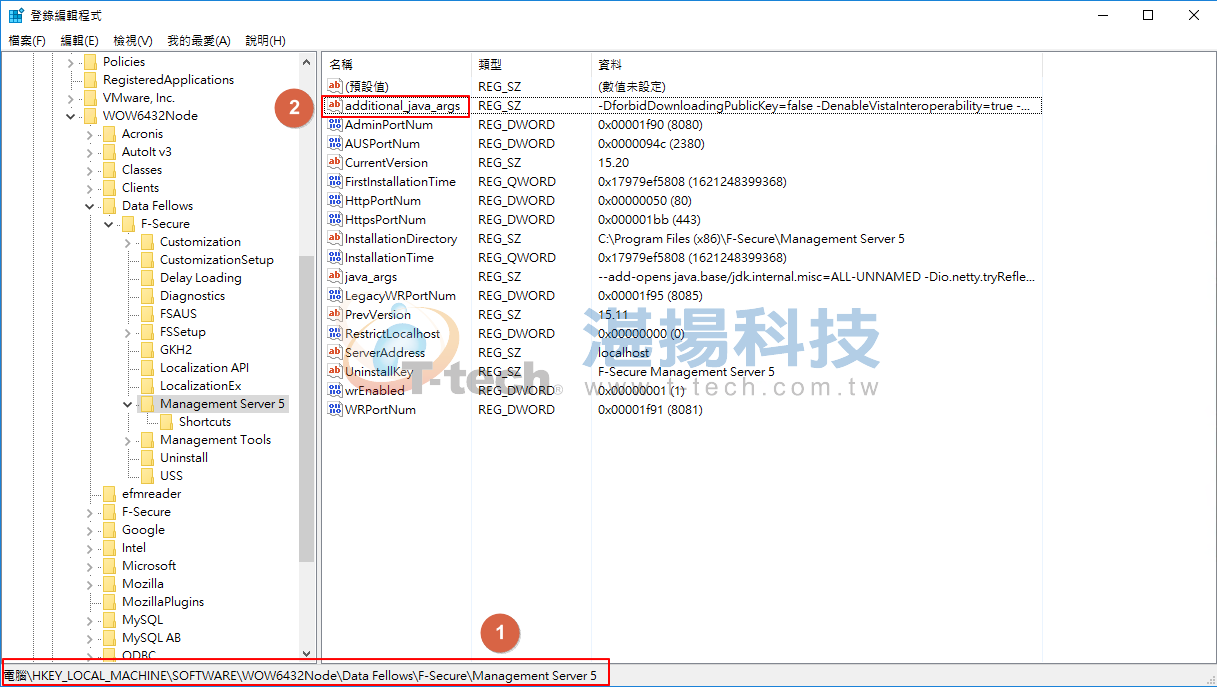Open the 編輯(E) menu
Image resolution: width=1217 pixels, height=687 pixels.
(80, 41)
